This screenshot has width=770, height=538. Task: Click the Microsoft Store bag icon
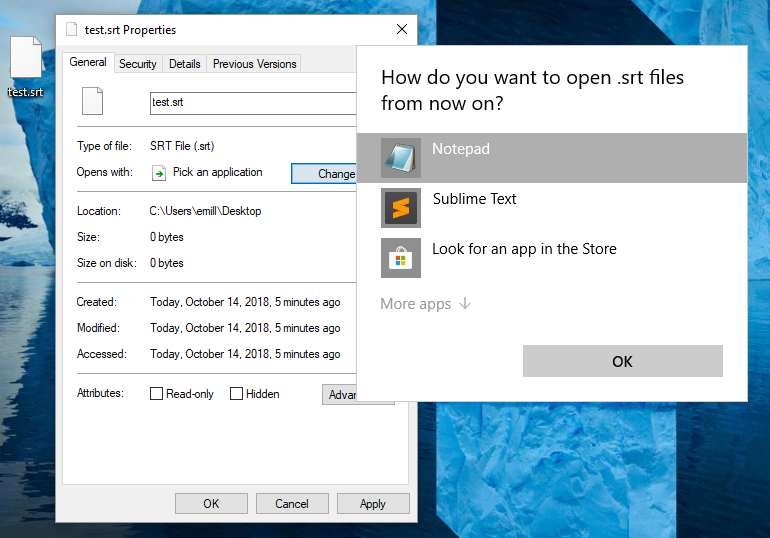401,258
